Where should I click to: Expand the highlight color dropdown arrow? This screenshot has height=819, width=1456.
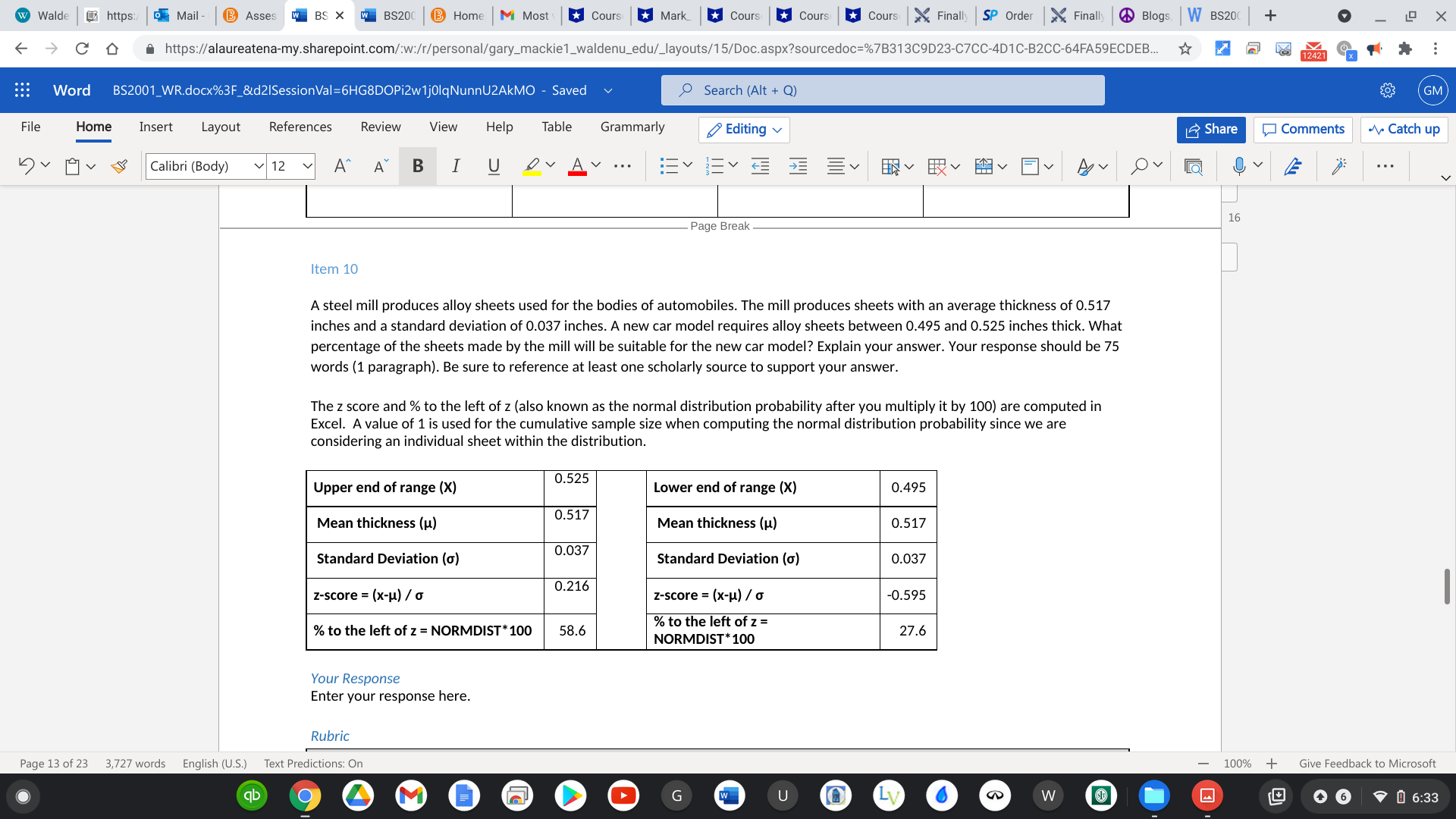coord(551,165)
